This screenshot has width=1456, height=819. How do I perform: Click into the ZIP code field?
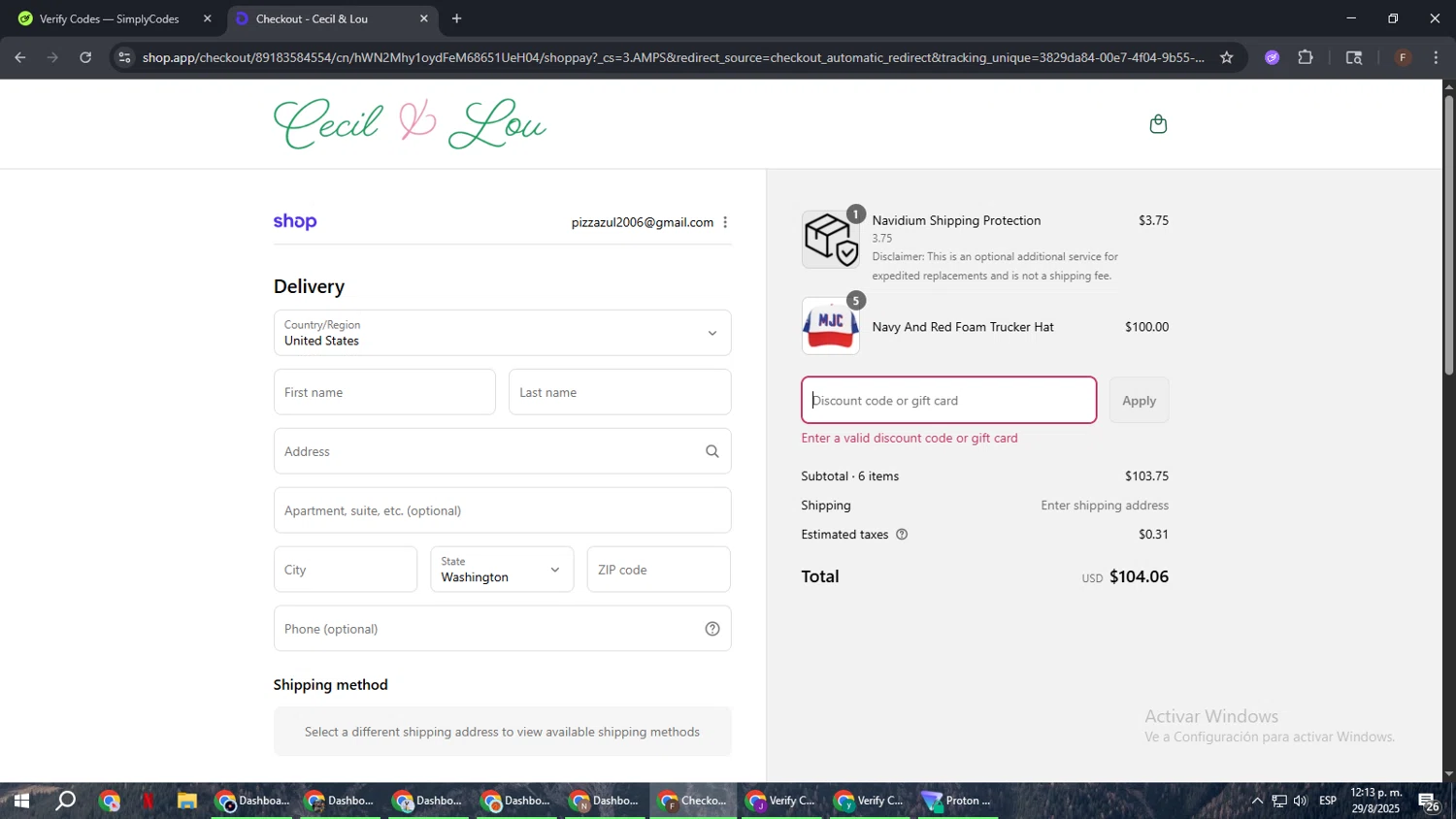click(x=658, y=570)
